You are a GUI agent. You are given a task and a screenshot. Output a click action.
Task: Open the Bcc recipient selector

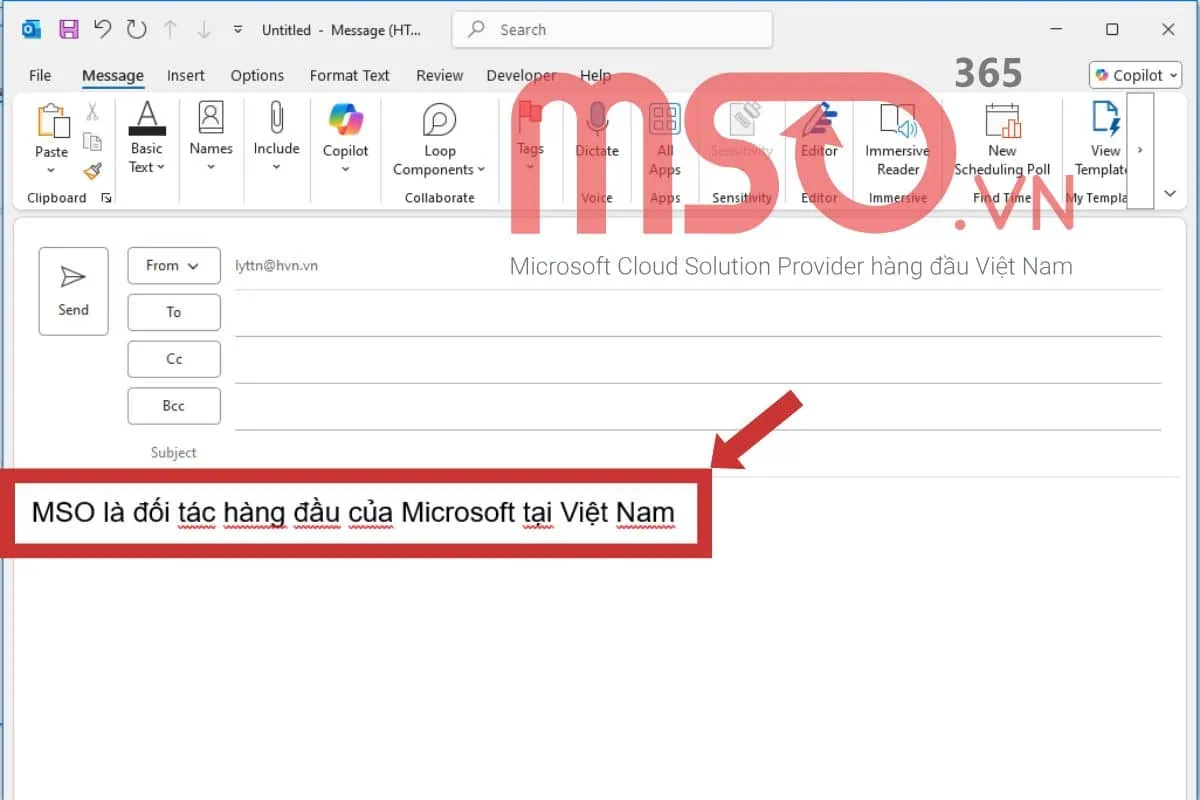tap(173, 405)
